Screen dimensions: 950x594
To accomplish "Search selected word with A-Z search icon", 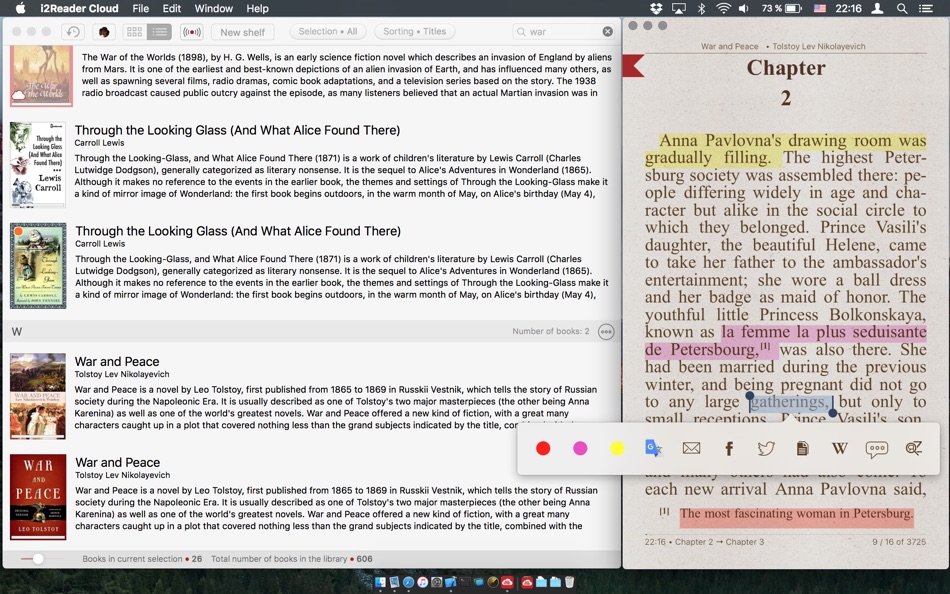I will pos(914,448).
